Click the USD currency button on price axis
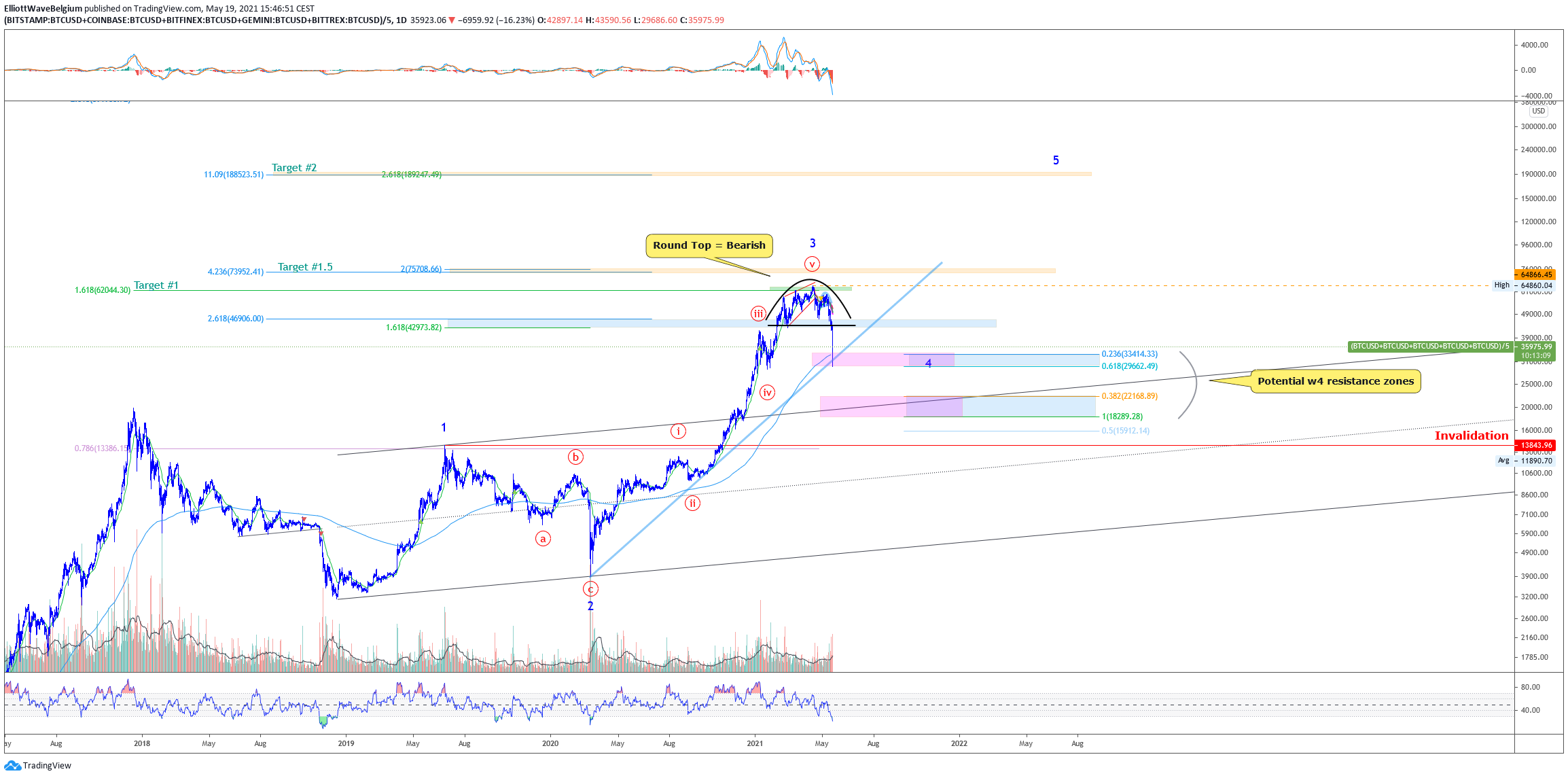The image size is (1568, 778). (x=1538, y=111)
